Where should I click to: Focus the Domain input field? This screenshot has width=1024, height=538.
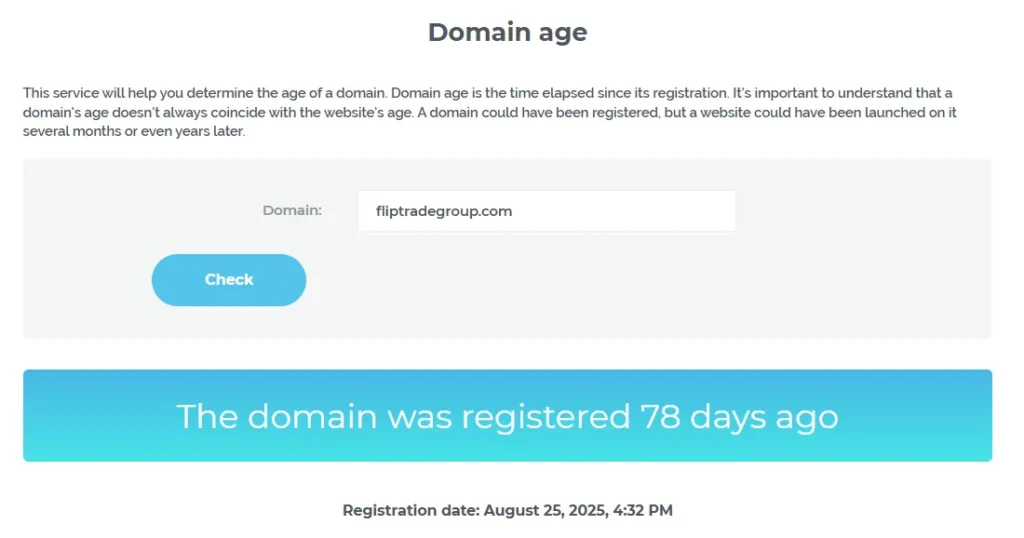546,211
